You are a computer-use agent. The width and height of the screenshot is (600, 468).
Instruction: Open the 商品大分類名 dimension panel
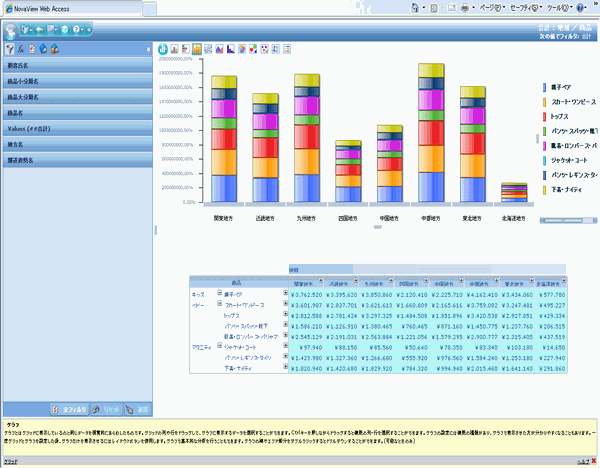point(78,97)
